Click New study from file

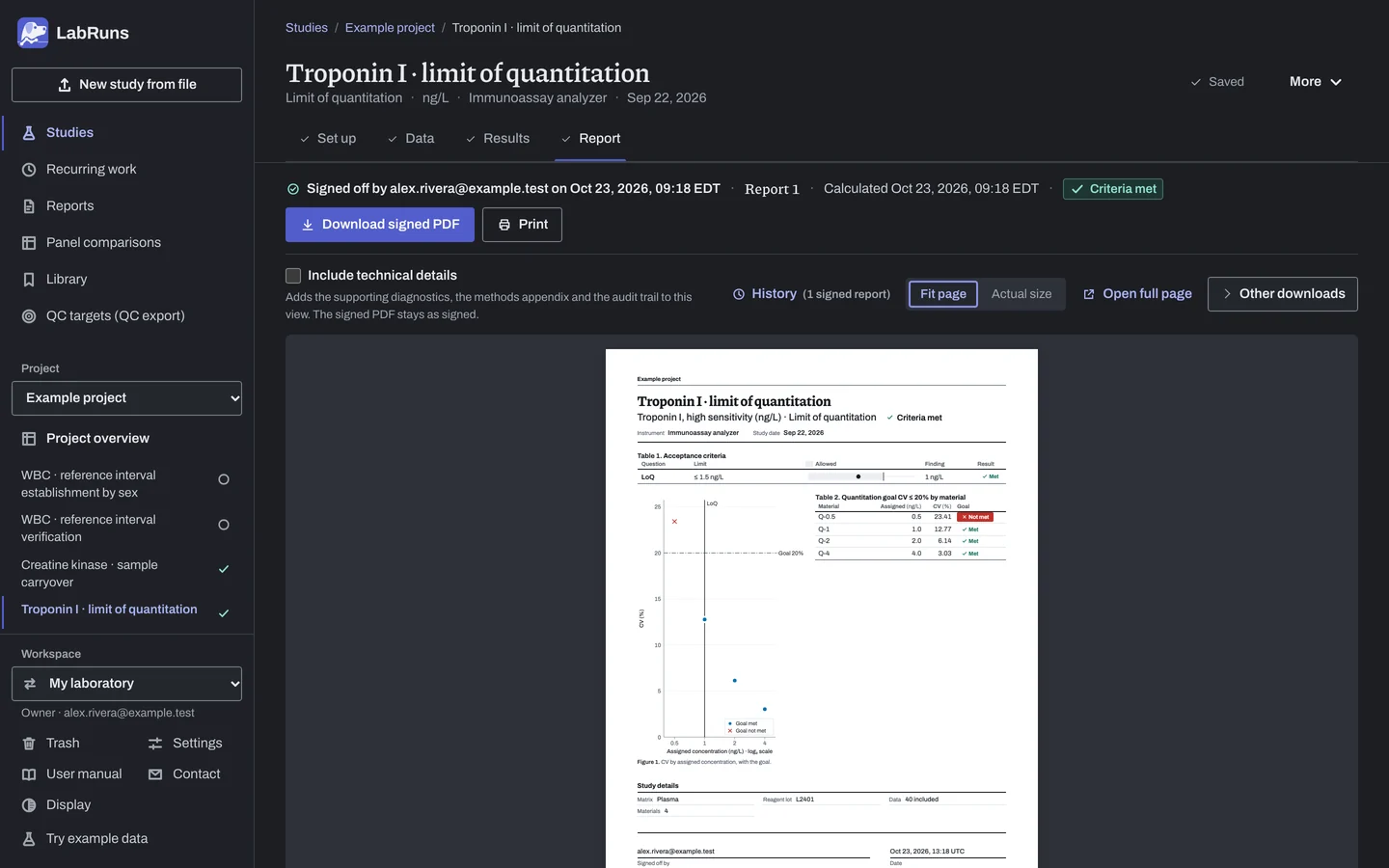(126, 85)
